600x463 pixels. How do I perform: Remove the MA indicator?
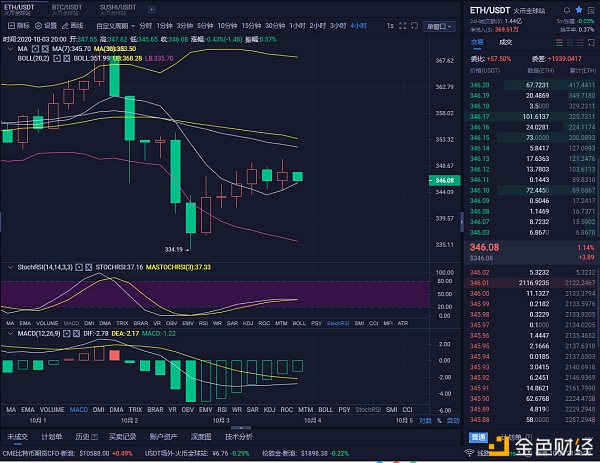pyautogui.click(x=45, y=49)
